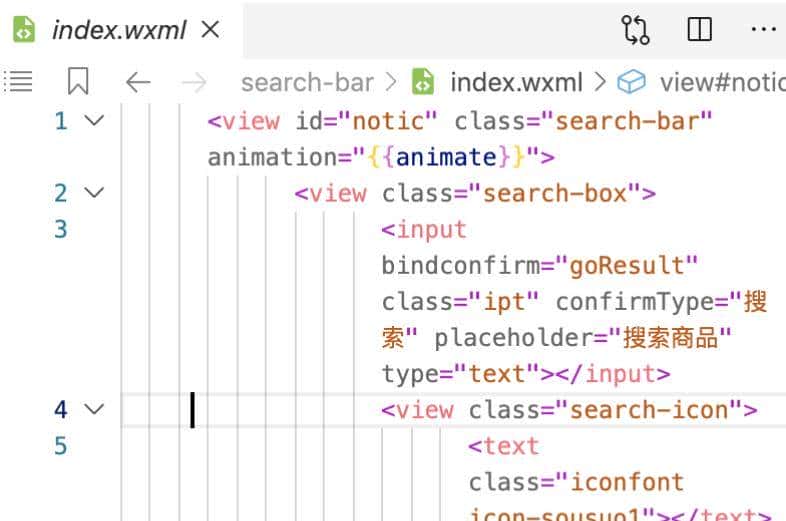Open the index.wxml breadcrumb item
The width and height of the screenshot is (786, 521).
pyautogui.click(x=516, y=82)
